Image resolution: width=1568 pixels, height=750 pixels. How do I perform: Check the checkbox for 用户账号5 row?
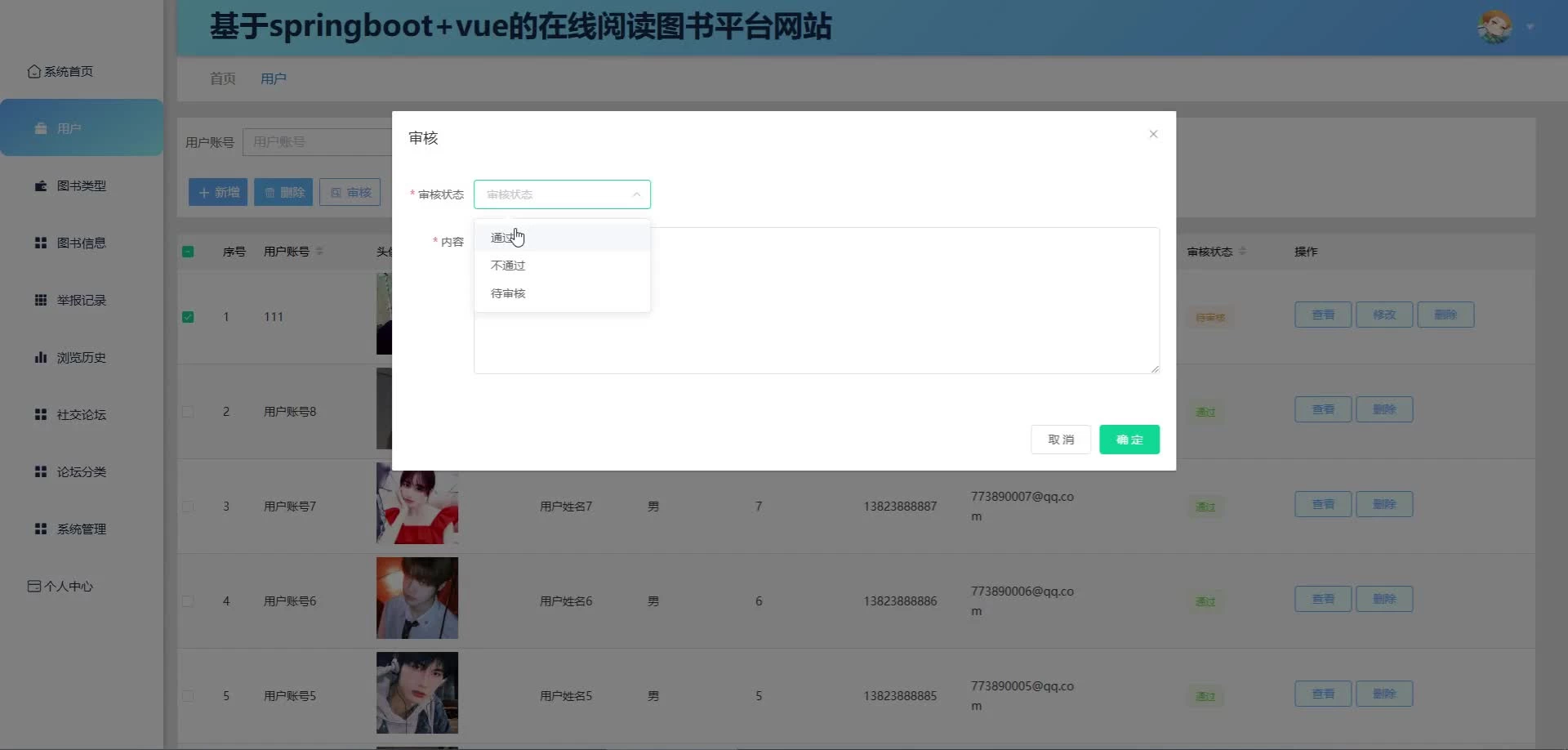point(188,696)
